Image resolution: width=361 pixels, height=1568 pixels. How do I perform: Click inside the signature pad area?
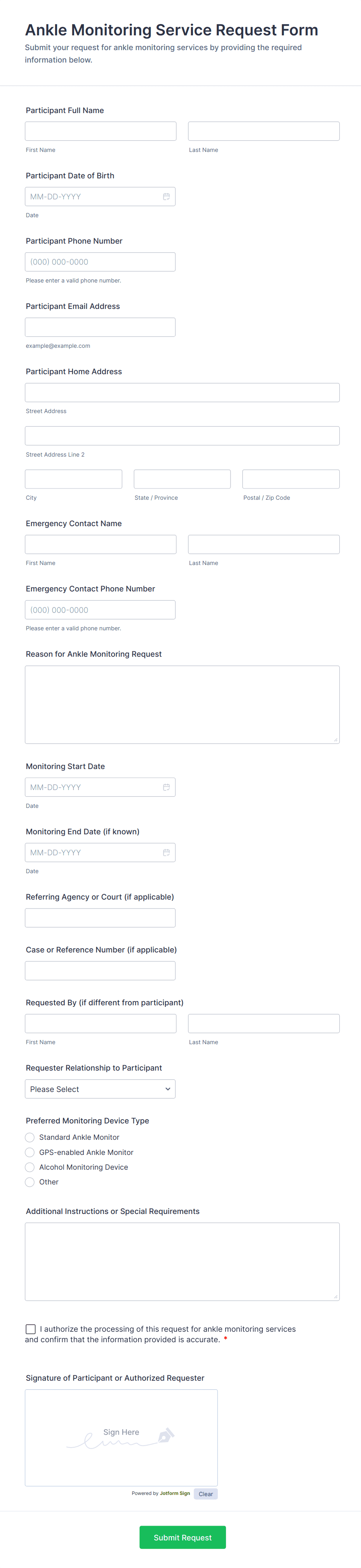click(121, 1418)
